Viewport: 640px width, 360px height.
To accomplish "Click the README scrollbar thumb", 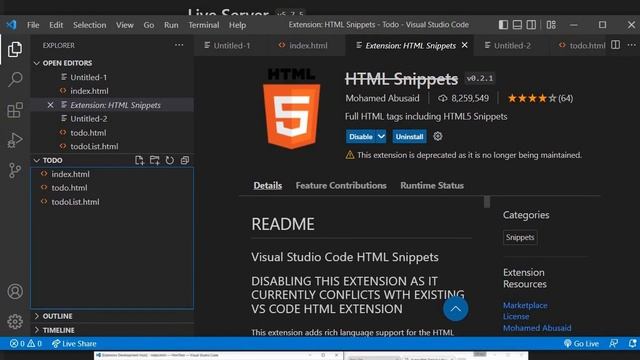I will tap(487, 202).
